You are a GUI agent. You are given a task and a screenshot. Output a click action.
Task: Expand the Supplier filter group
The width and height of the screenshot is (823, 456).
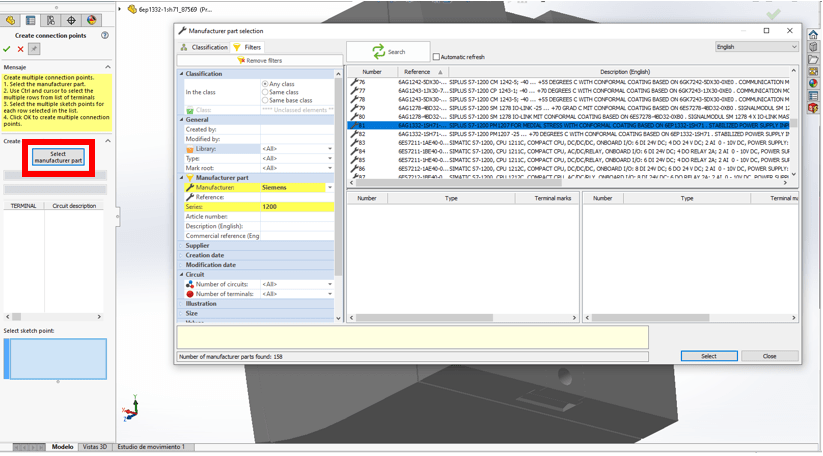click(x=182, y=246)
